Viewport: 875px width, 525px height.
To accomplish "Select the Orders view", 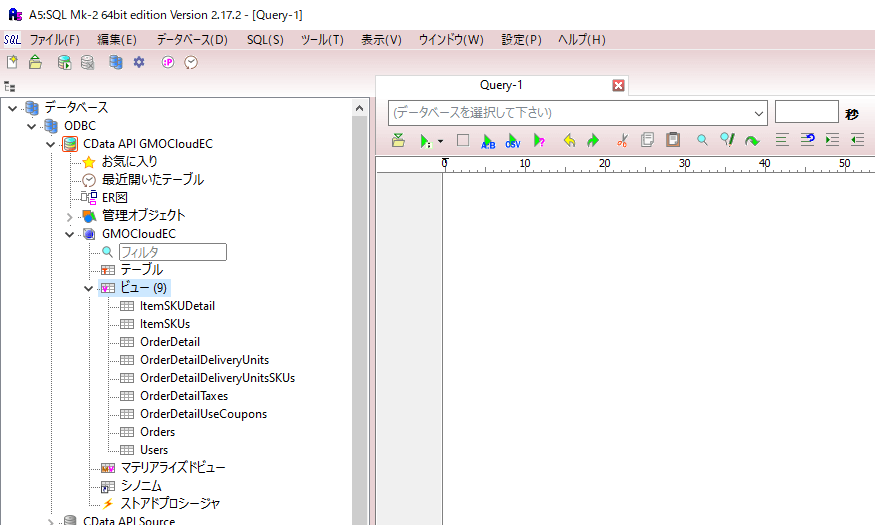I will pos(157,432).
